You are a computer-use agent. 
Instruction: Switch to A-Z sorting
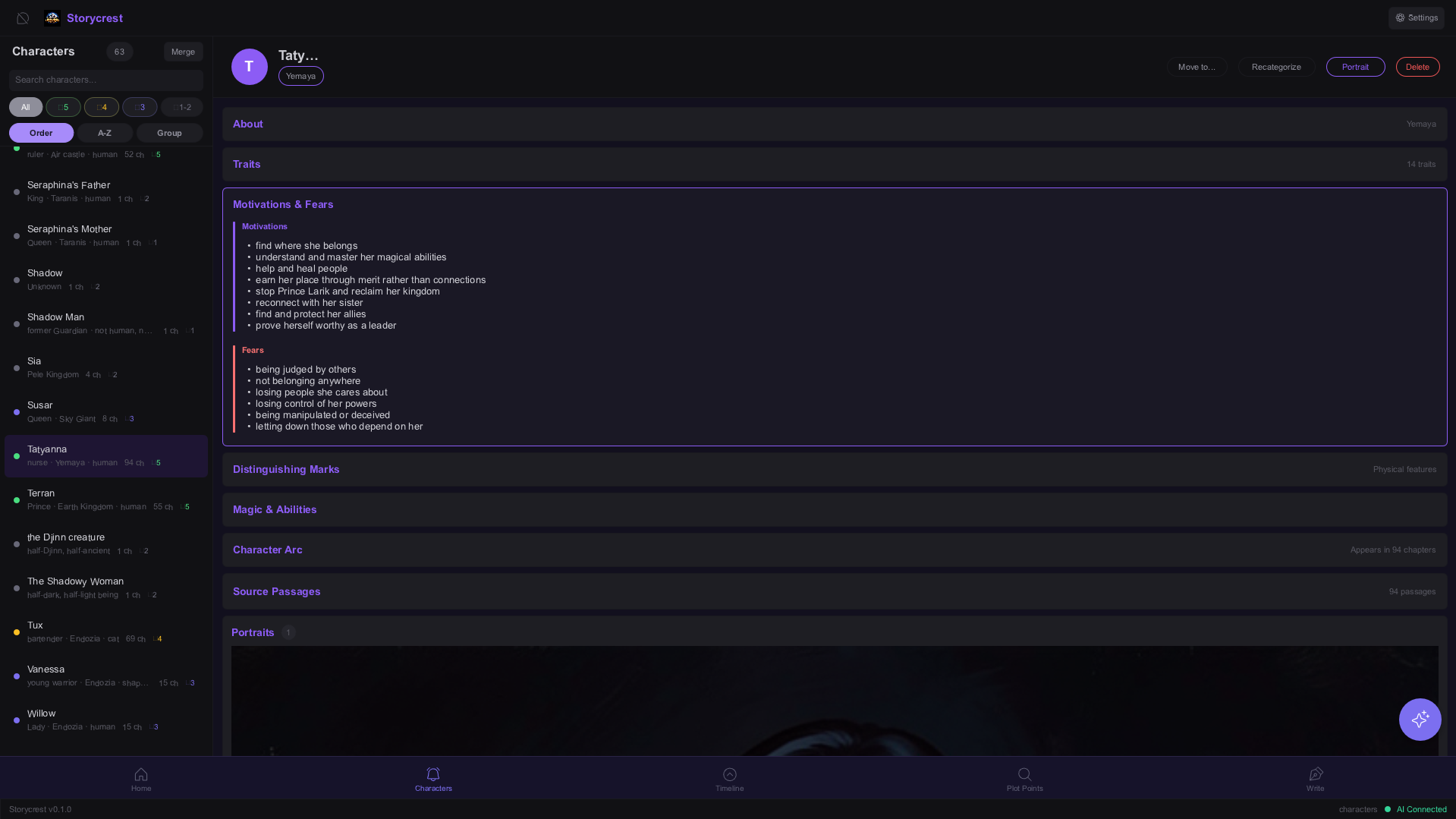105,133
